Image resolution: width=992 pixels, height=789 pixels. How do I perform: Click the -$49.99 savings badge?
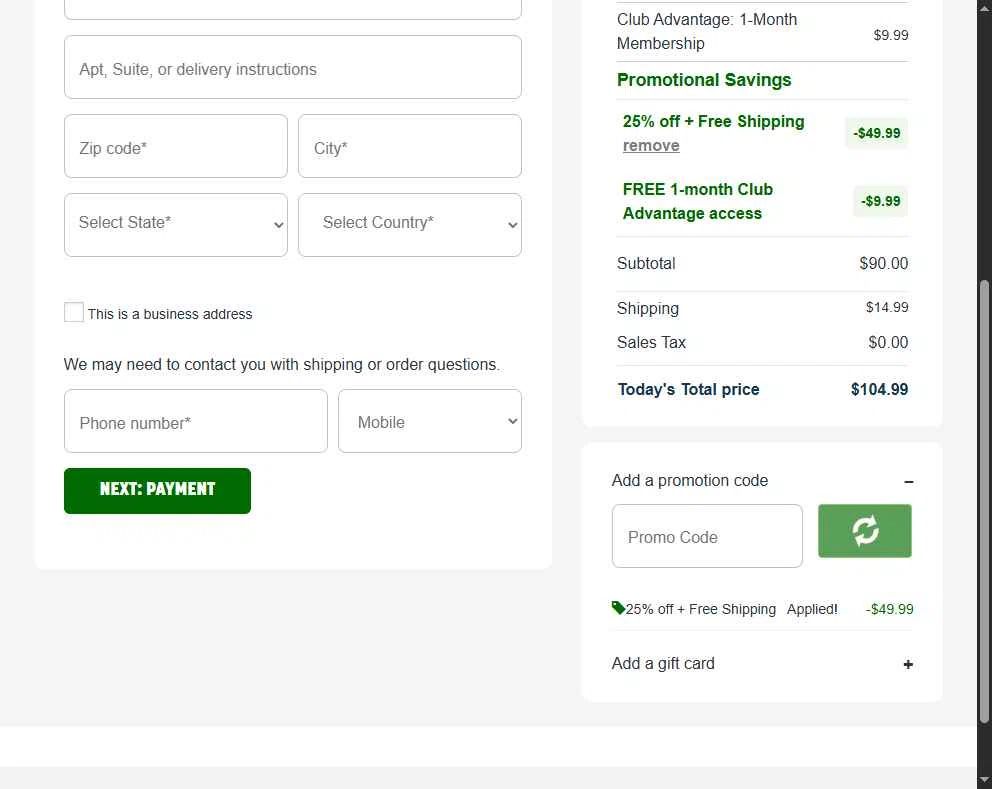(876, 133)
